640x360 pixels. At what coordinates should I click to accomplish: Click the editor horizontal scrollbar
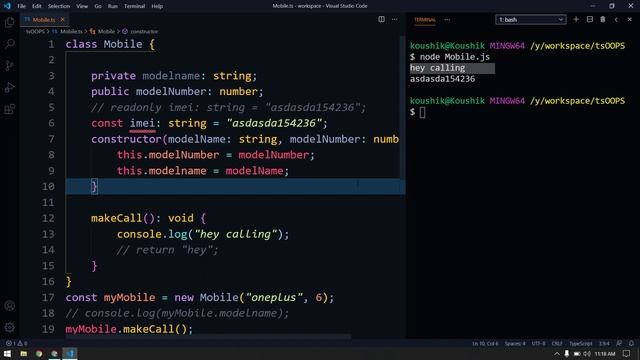208,337
